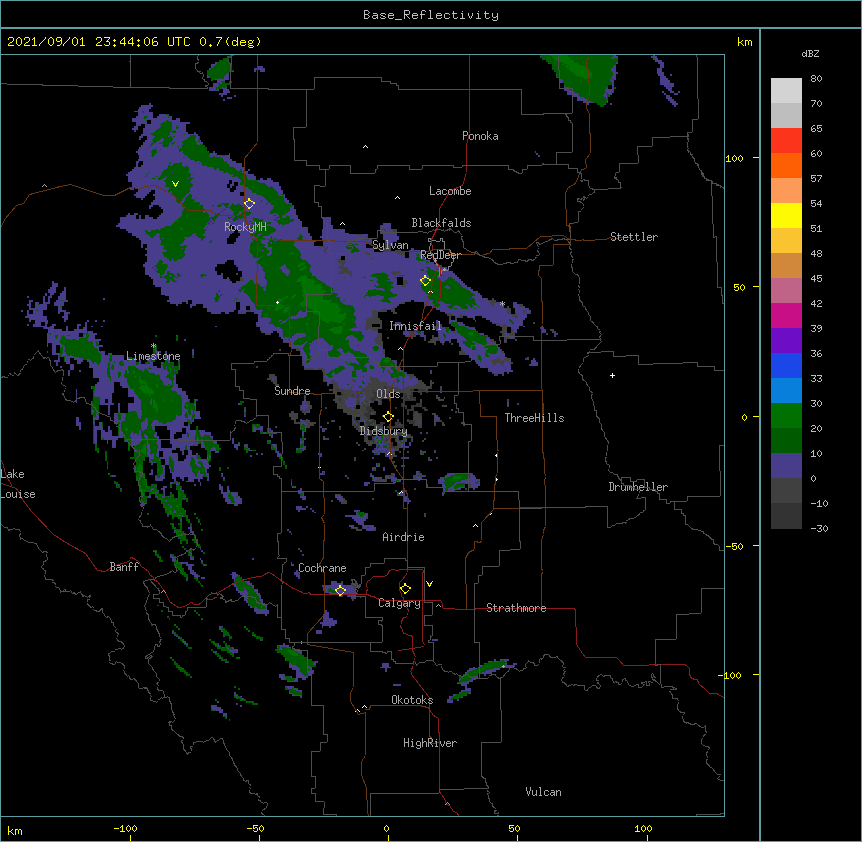Viewport: 862px width, 842px height.
Task: Select the red 60-65 dBZ legend swatch
Action: (786, 141)
